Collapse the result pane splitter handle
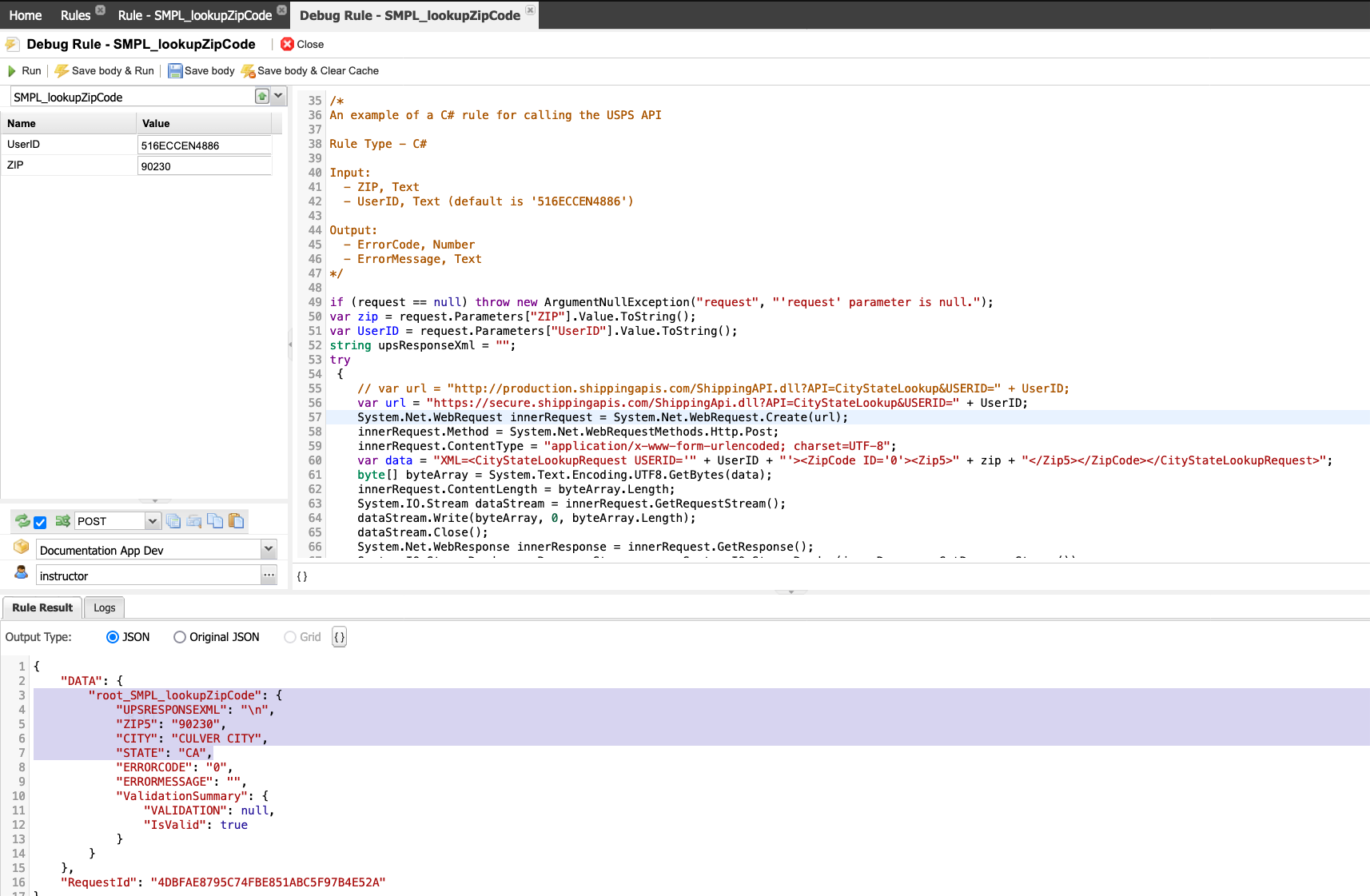The image size is (1370, 896). pos(791,592)
